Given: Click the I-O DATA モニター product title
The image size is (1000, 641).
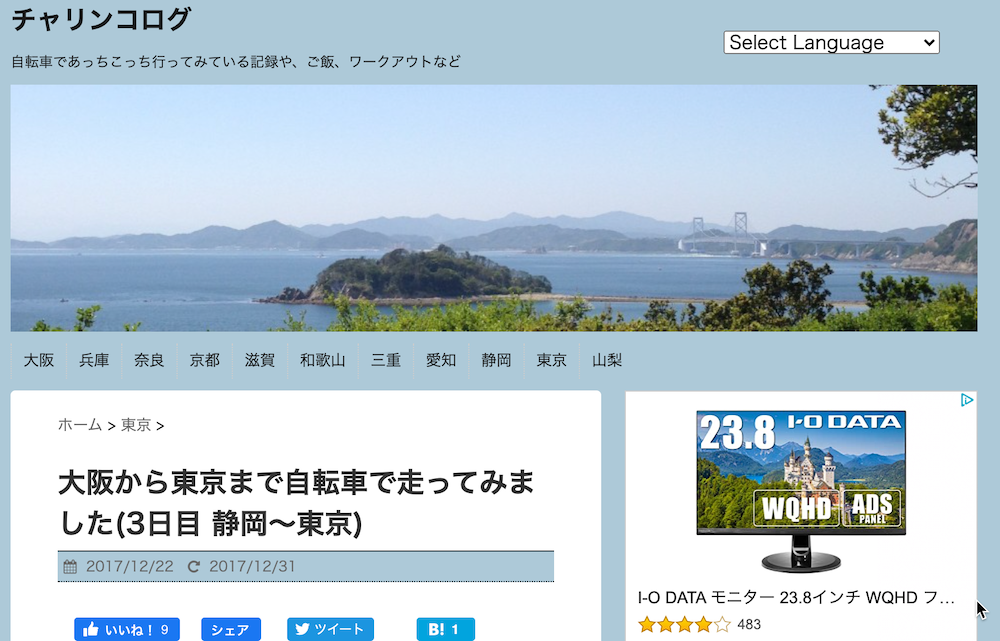Looking at the screenshot, I should (x=796, y=598).
